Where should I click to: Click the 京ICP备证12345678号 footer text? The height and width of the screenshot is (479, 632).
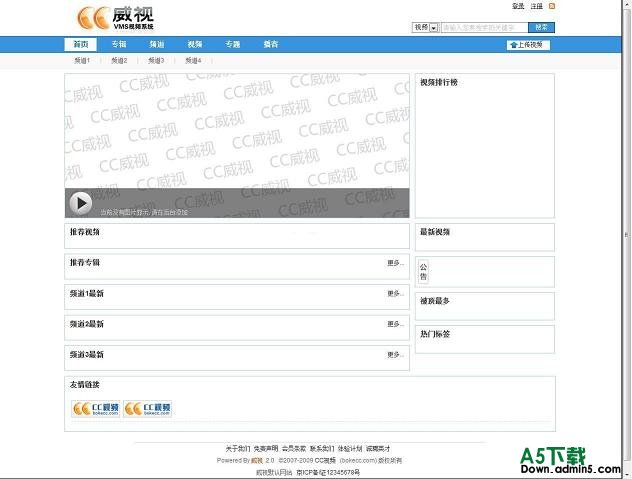(328, 472)
